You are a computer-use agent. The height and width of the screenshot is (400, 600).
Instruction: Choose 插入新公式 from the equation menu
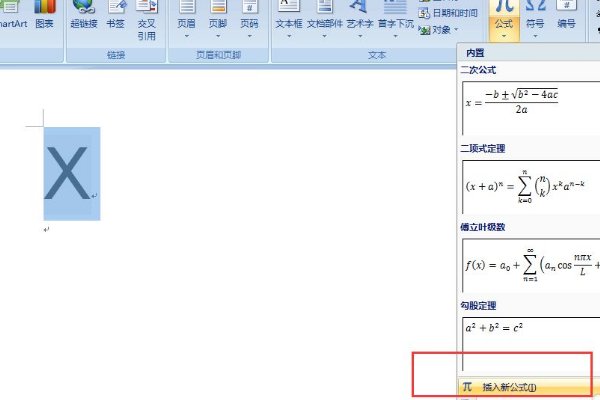click(509, 387)
